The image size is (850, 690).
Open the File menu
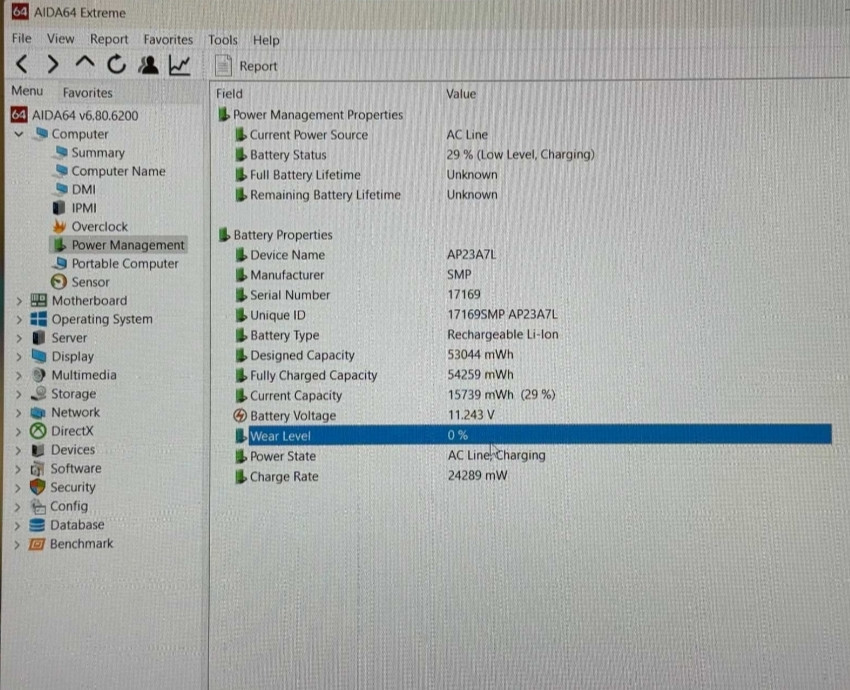coord(22,39)
